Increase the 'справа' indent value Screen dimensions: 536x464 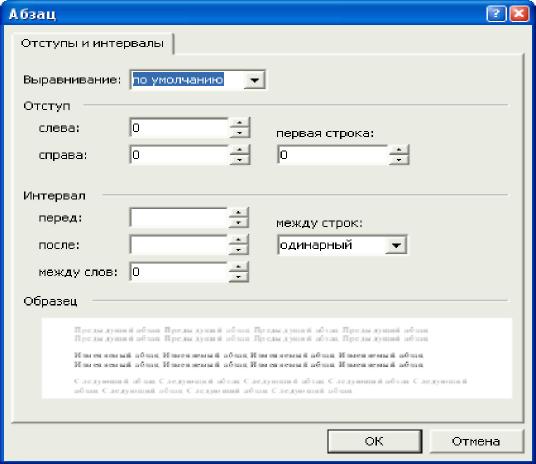(240, 149)
